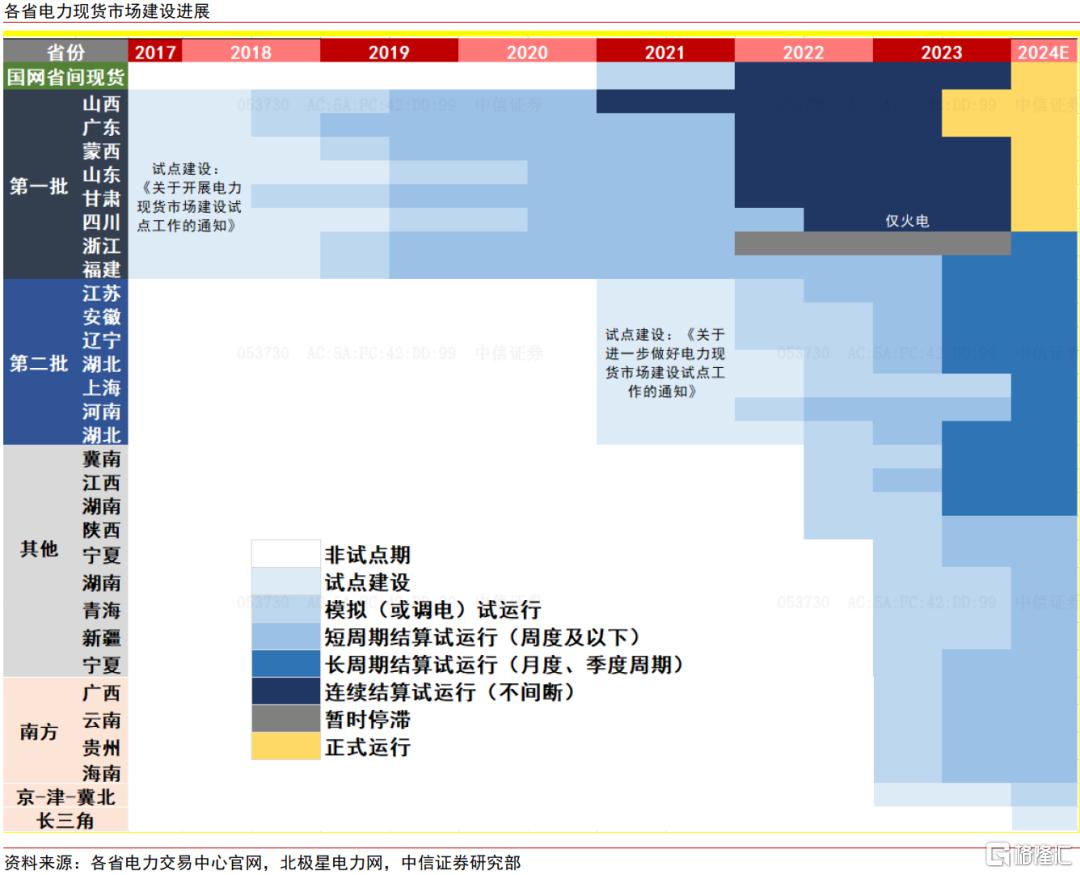Click the 资料来源 source note text
Viewport: 1080px width, 875px height.
click(262, 862)
